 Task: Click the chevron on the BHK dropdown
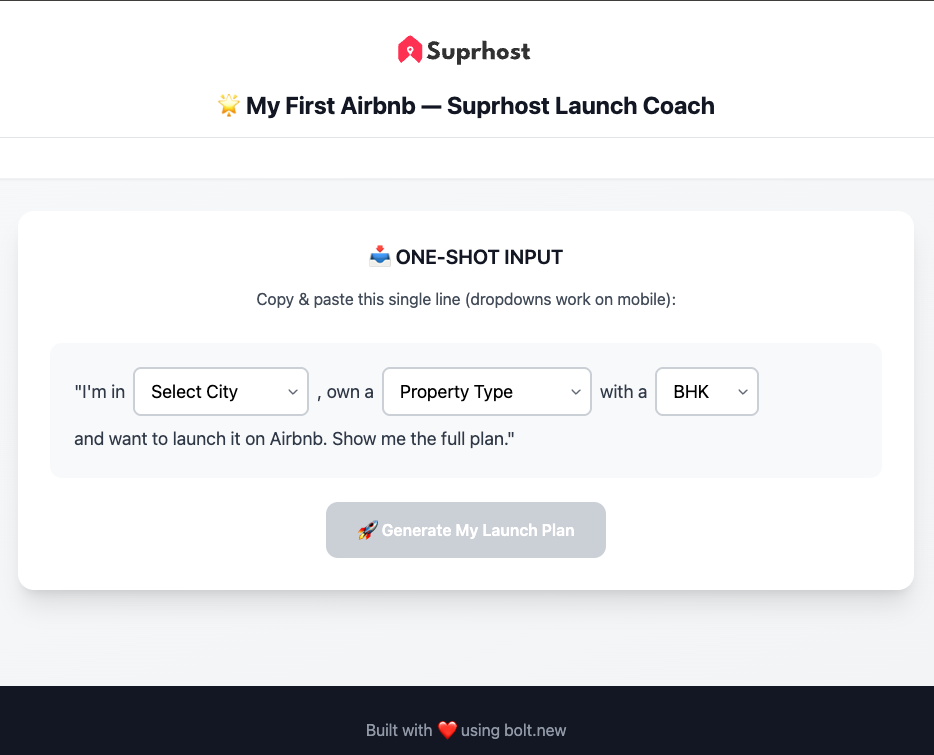click(x=742, y=391)
